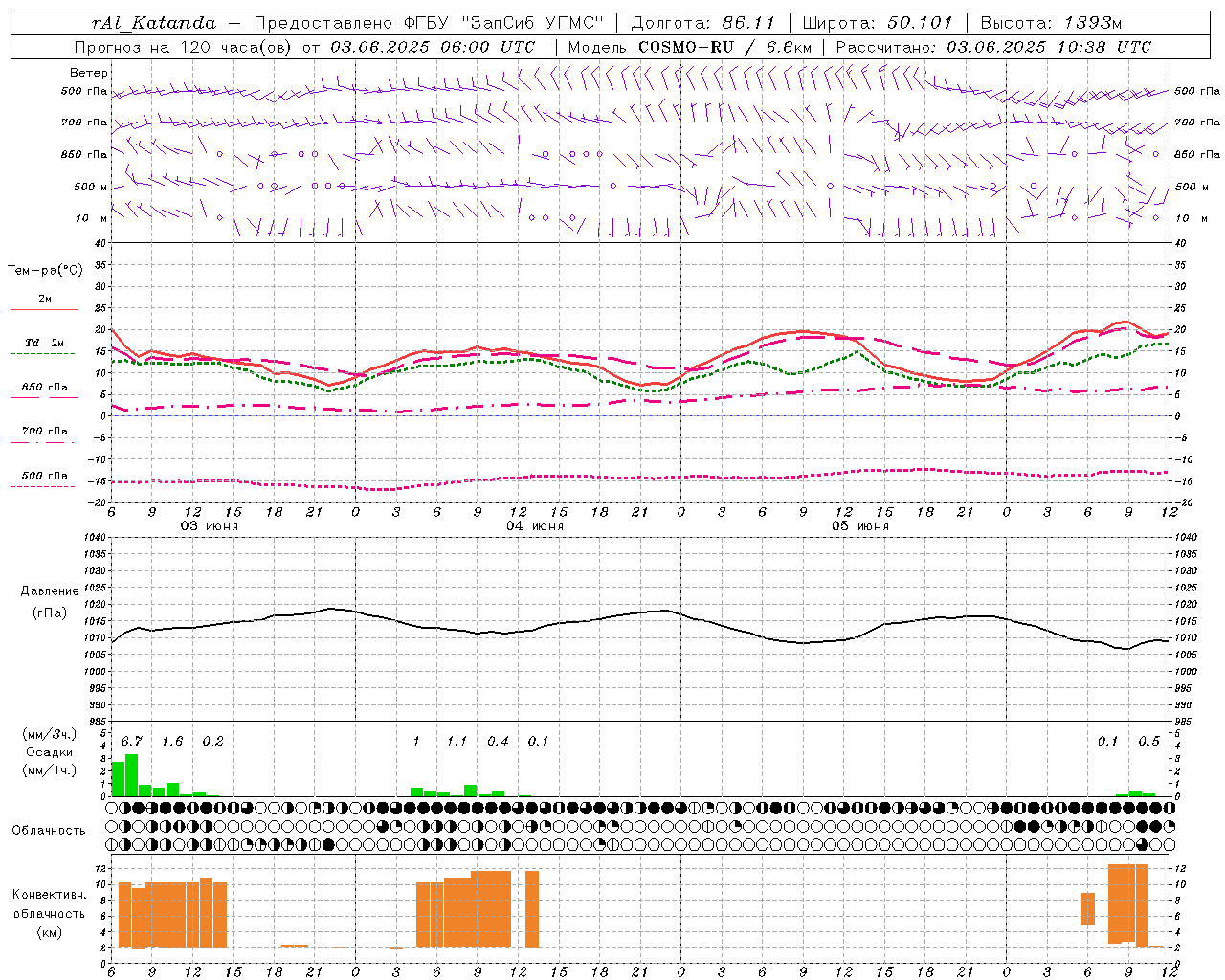Click the Td 2м legend entry
This screenshot has width=1225, height=980.
(44, 343)
